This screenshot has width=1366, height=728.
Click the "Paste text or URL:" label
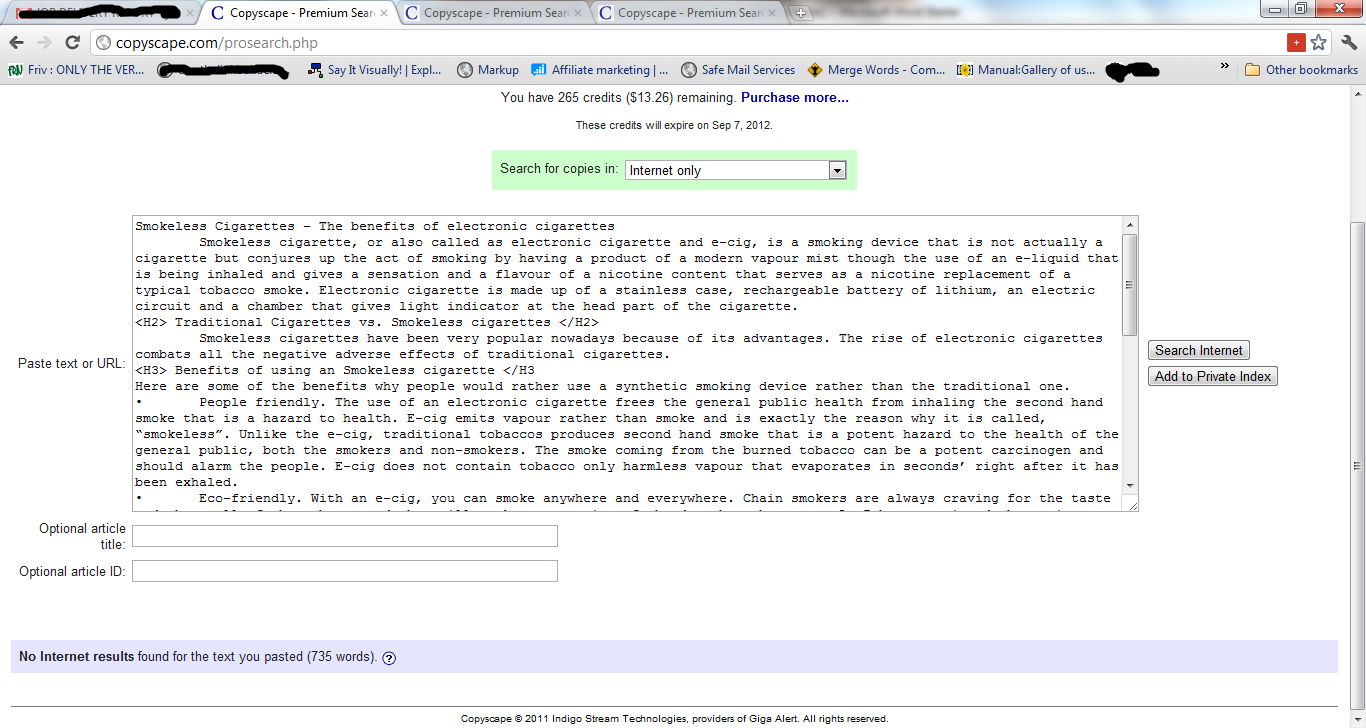coord(72,363)
